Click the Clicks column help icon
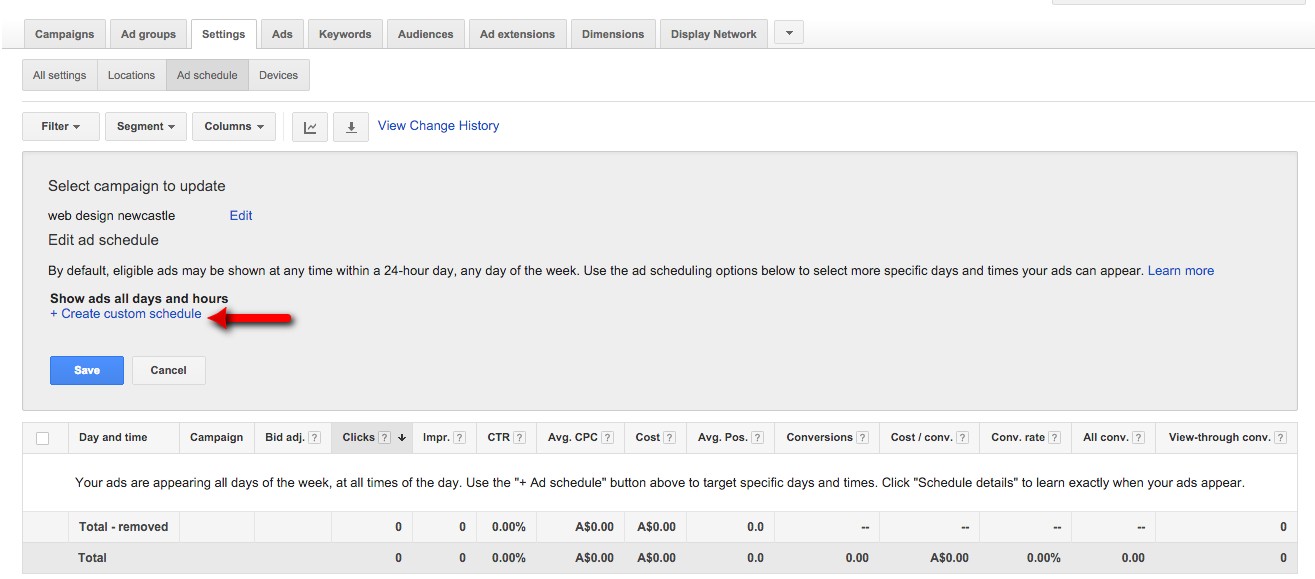Screen dimensions: 1315x579 (x=385, y=437)
